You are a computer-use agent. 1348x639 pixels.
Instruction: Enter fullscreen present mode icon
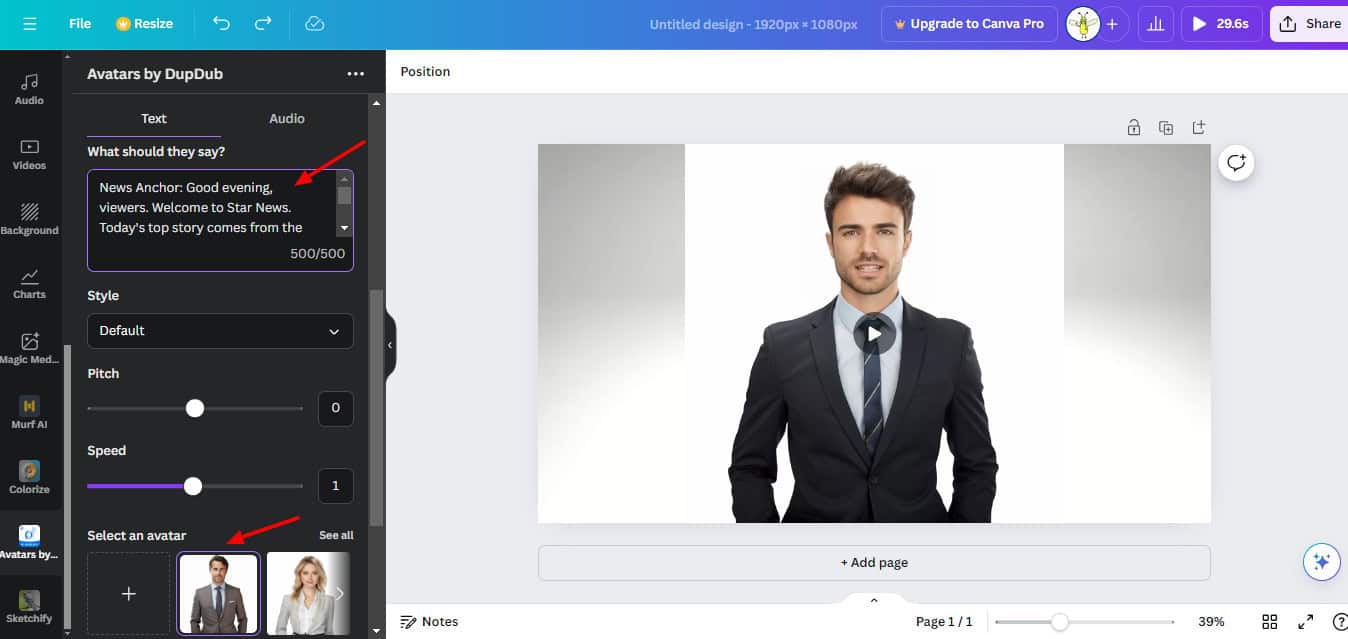[1305, 622]
